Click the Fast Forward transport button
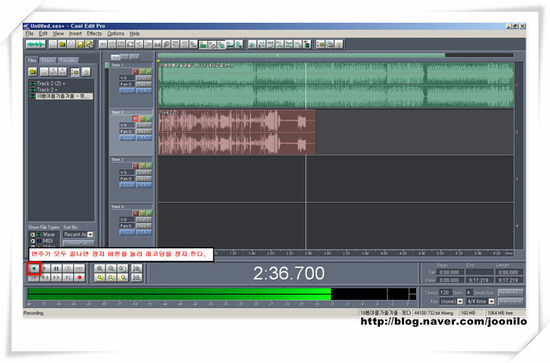The width and height of the screenshot is (550, 363). click(x=56, y=277)
